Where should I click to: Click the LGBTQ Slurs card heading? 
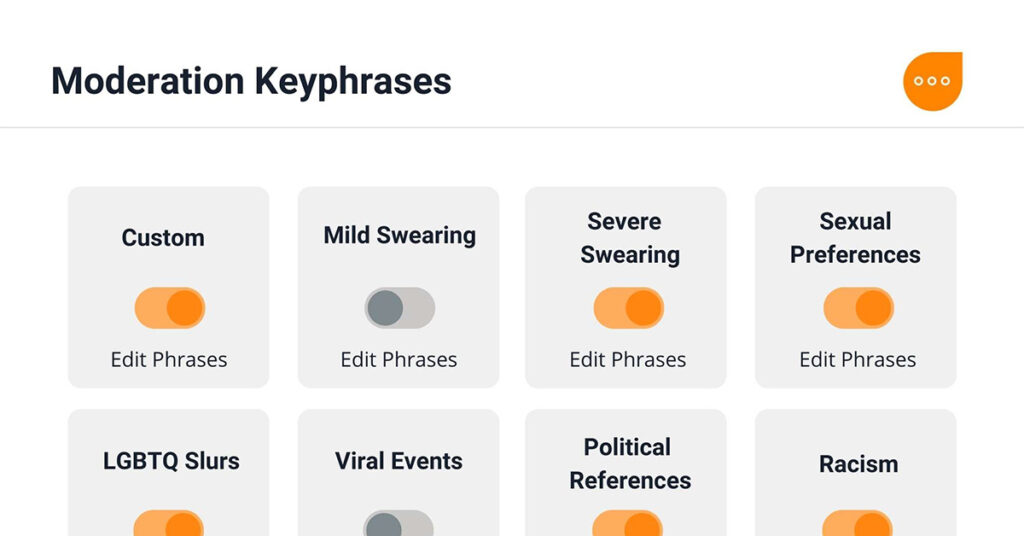(171, 462)
